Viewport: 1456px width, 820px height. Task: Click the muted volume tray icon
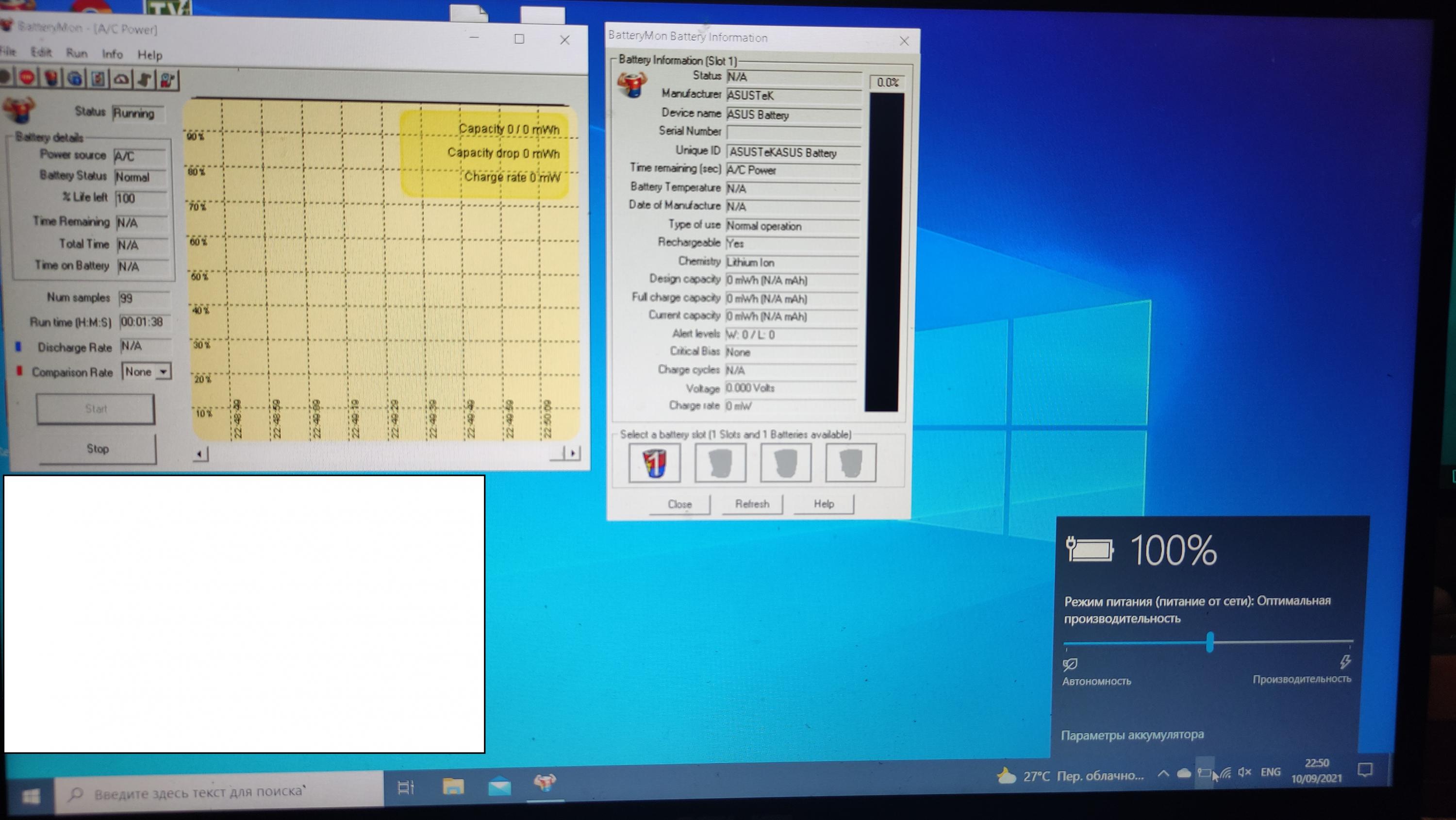1244,772
